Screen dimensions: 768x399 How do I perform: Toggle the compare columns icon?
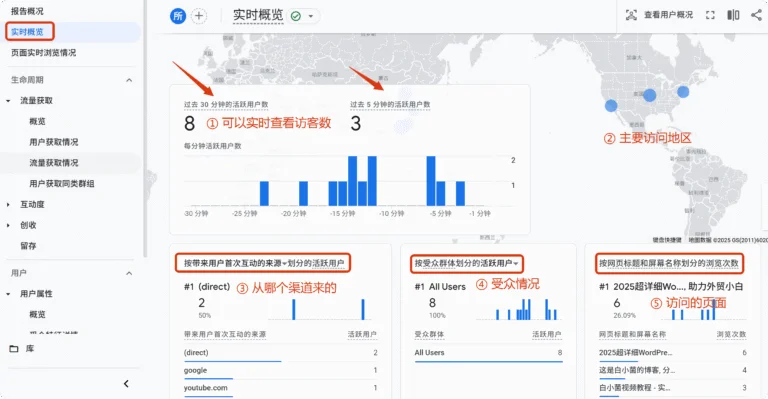point(733,15)
